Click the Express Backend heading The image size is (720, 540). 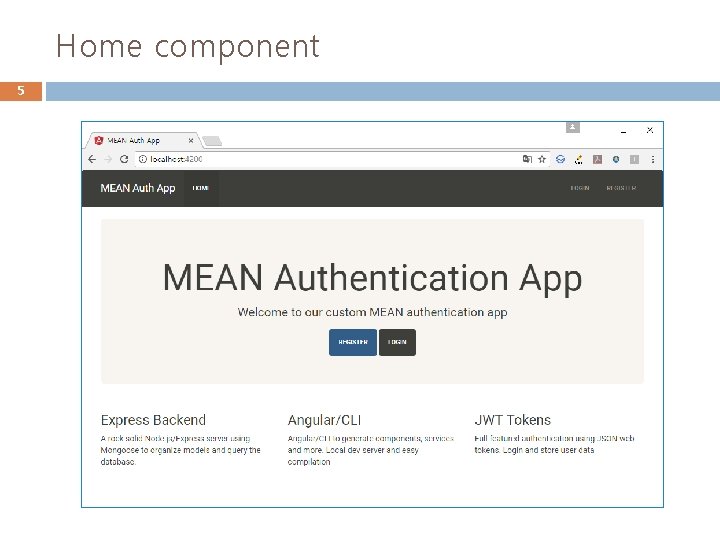tap(153, 420)
